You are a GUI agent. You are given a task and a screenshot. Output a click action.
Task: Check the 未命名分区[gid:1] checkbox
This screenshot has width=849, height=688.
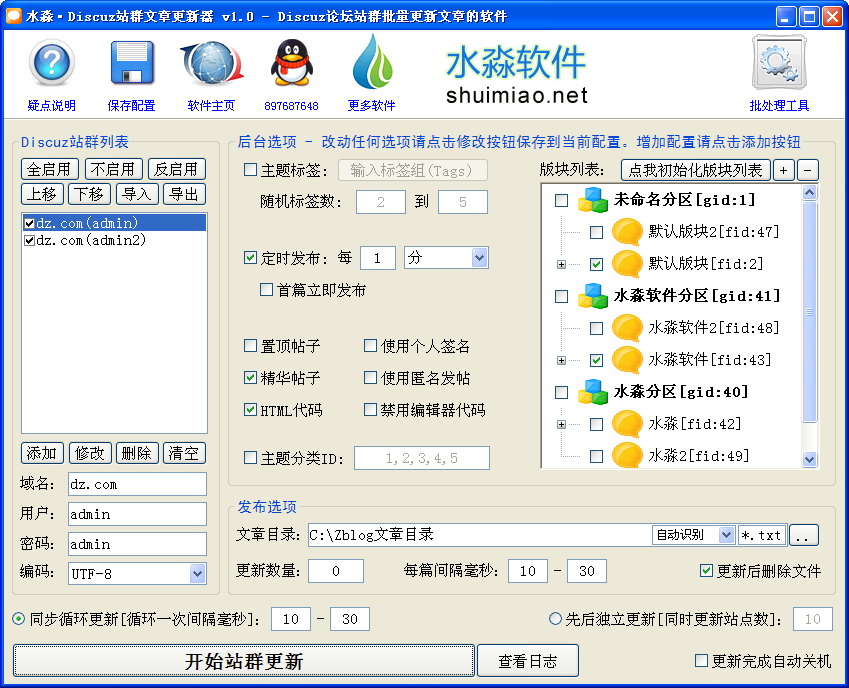(561, 201)
